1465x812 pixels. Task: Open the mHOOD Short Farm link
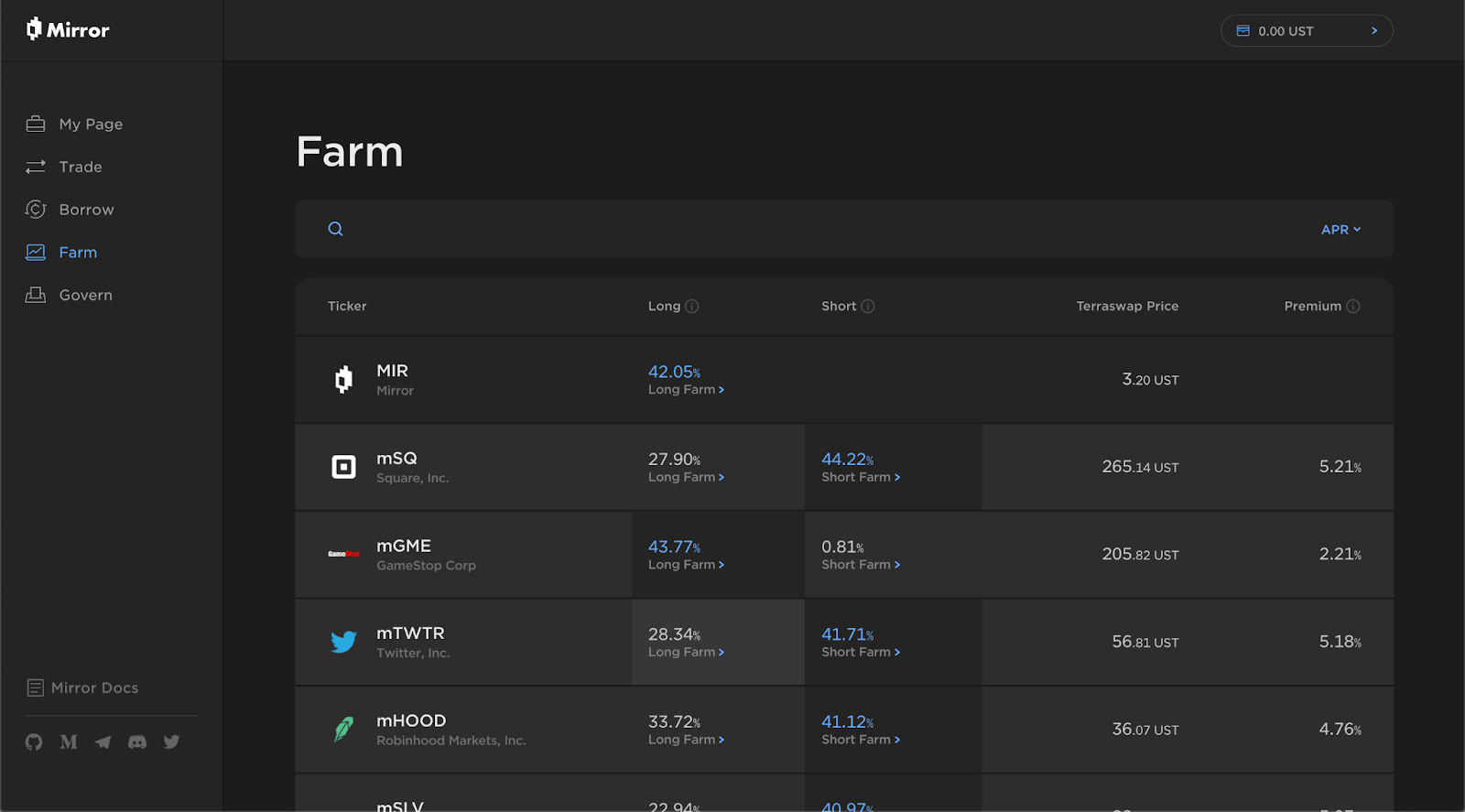tap(861, 740)
